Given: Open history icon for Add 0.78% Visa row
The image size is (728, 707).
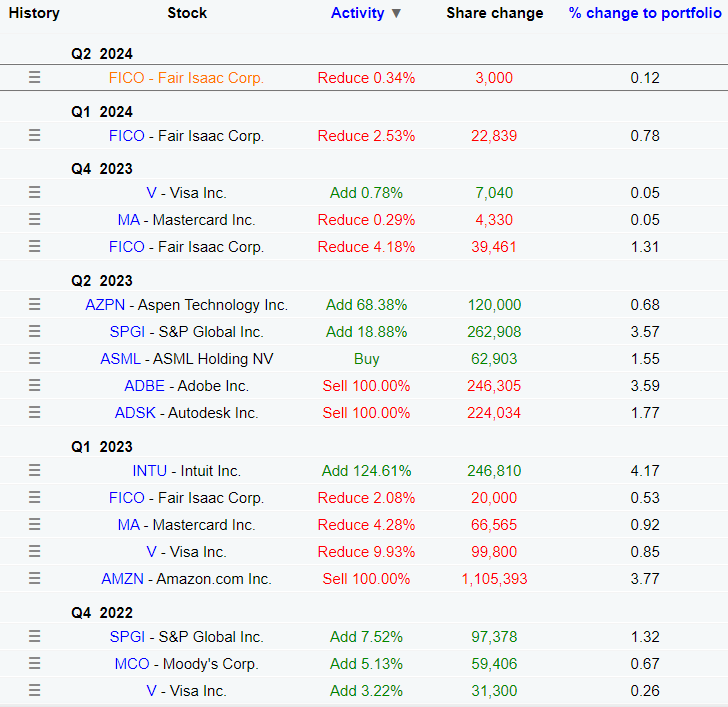Looking at the screenshot, I should [x=34, y=192].
